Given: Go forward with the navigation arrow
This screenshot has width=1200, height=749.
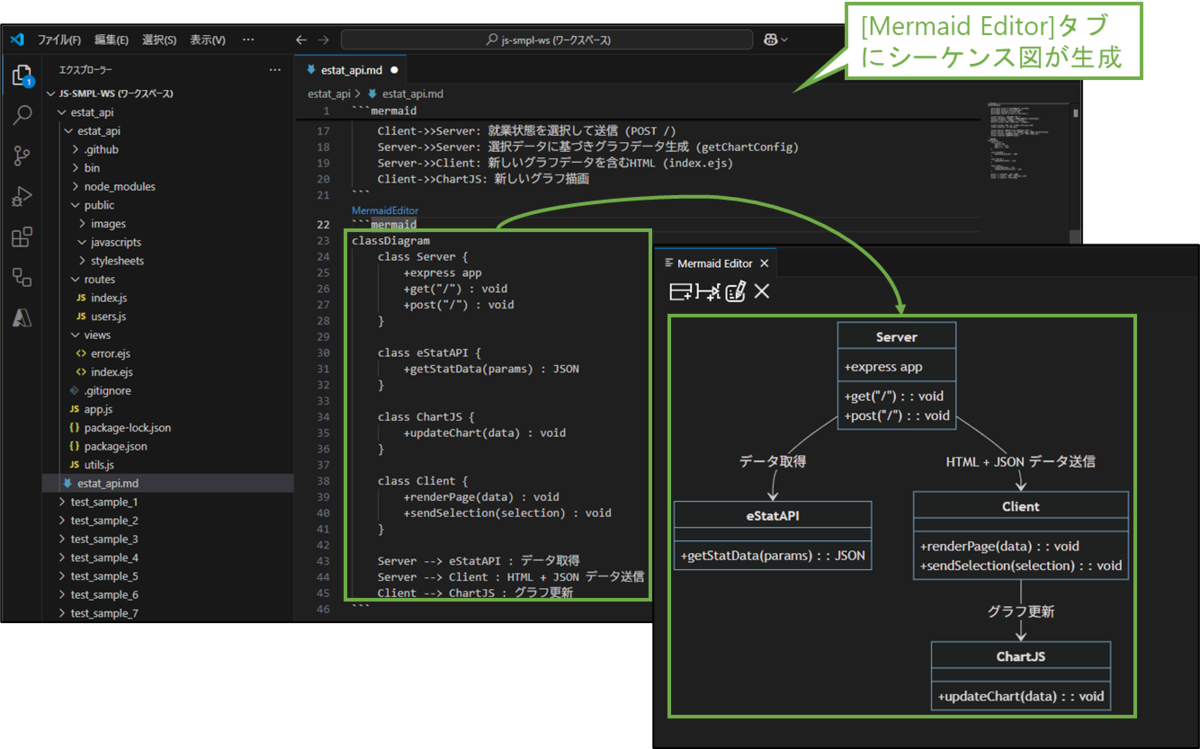Looking at the screenshot, I should click(324, 40).
